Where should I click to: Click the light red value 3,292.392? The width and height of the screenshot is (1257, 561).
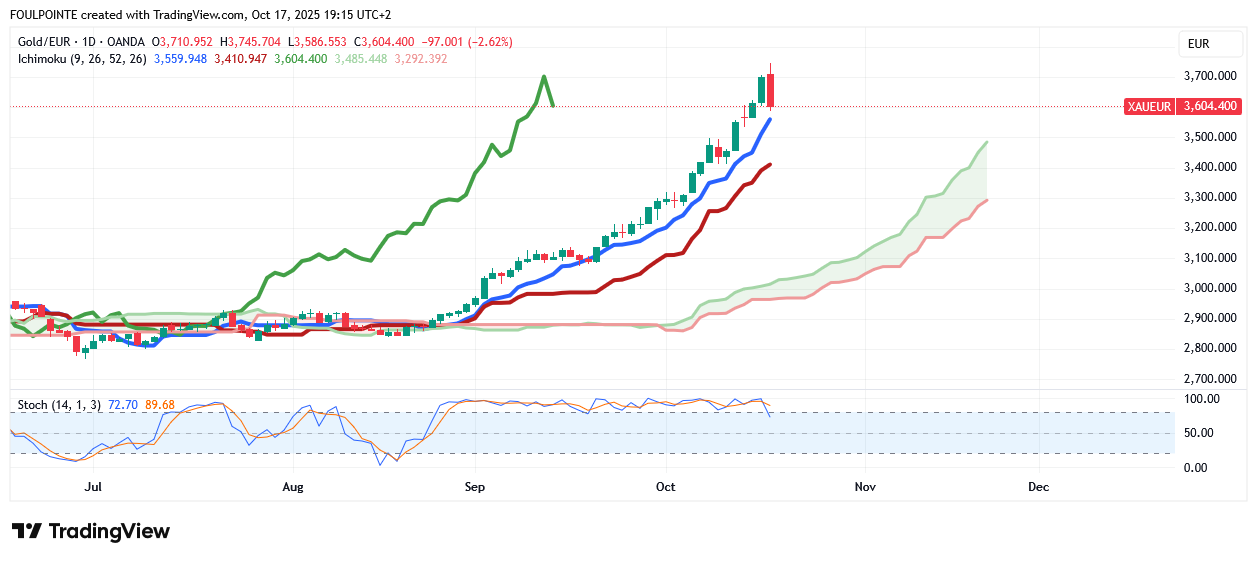coord(420,59)
